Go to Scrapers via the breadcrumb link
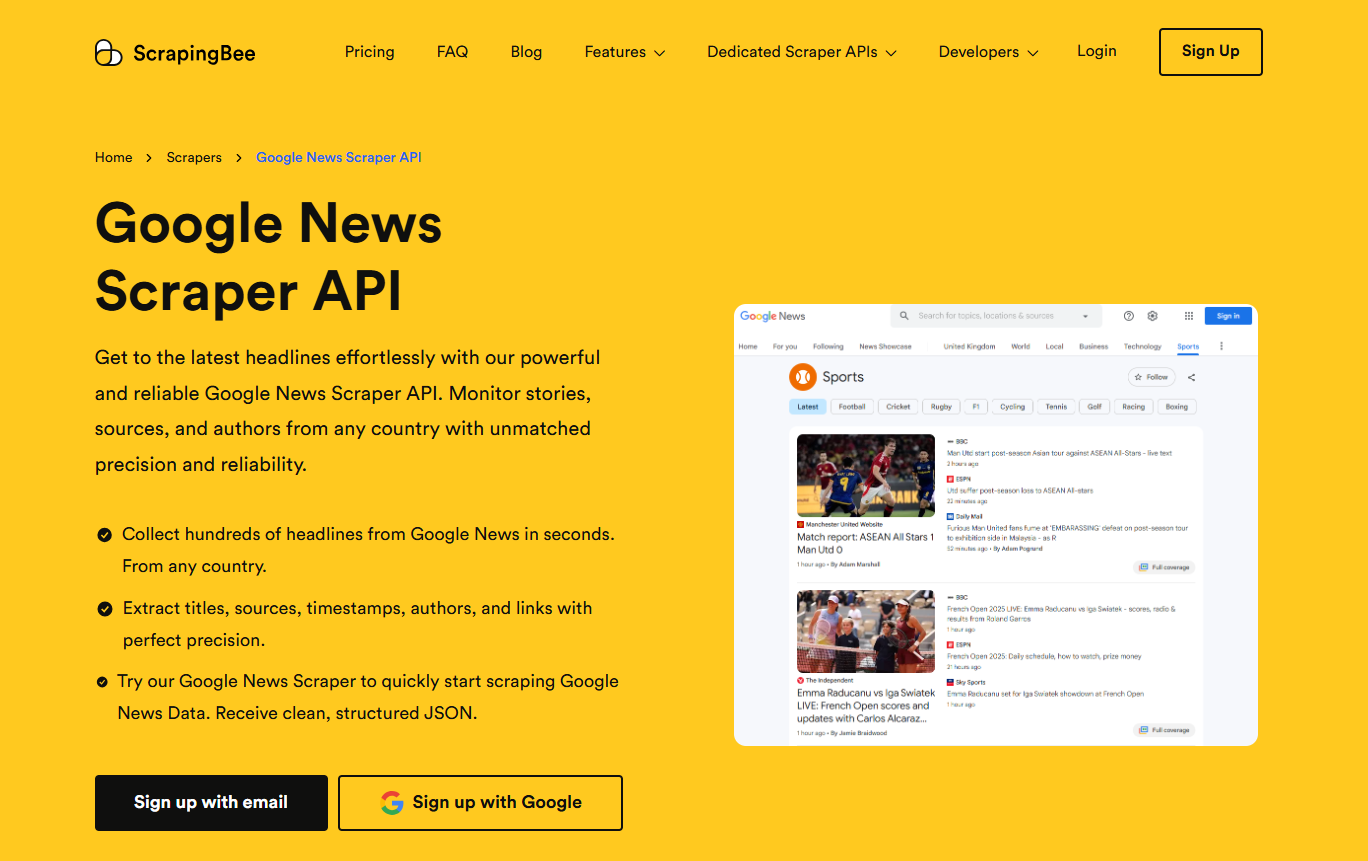 click(x=194, y=157)
